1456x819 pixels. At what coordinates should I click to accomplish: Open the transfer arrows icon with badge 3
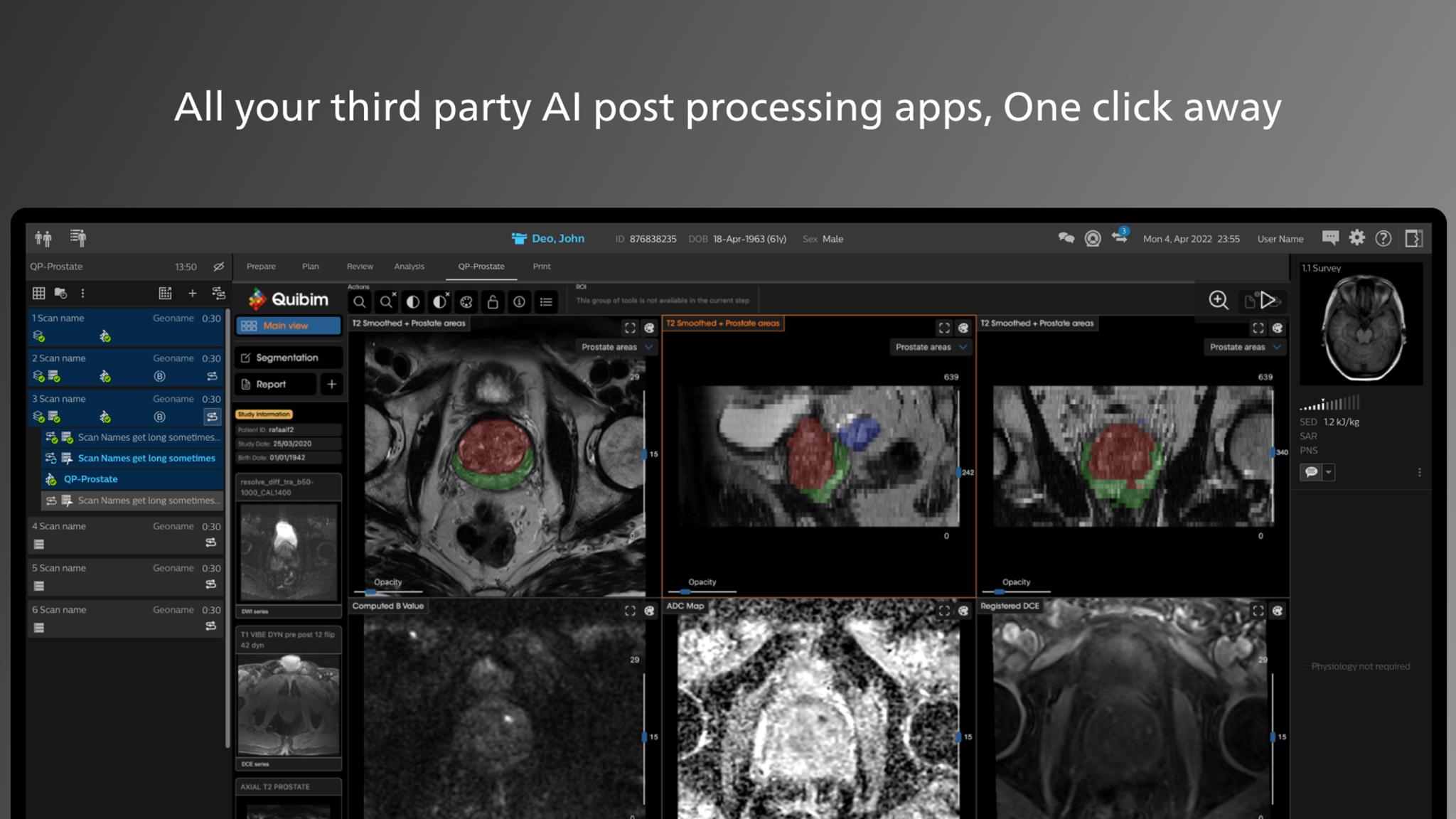click(x=1120, y=236)
